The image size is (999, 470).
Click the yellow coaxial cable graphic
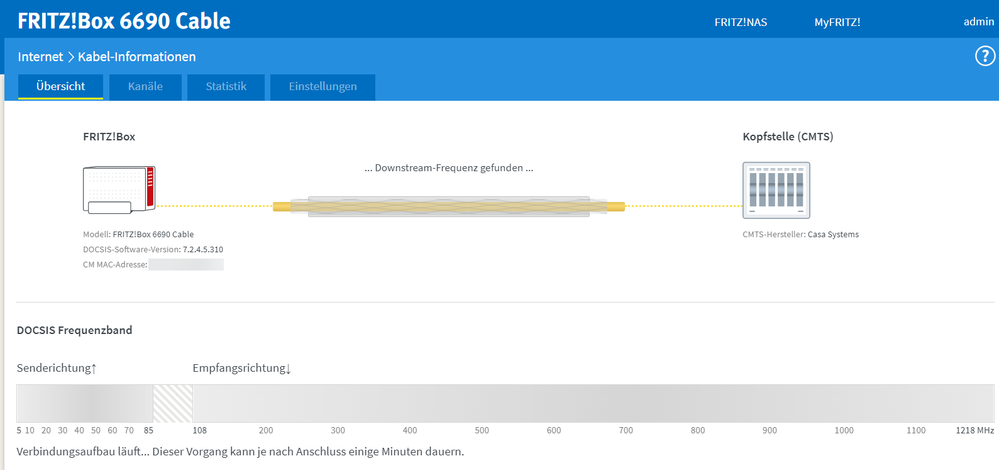click(x=448, y=206)
